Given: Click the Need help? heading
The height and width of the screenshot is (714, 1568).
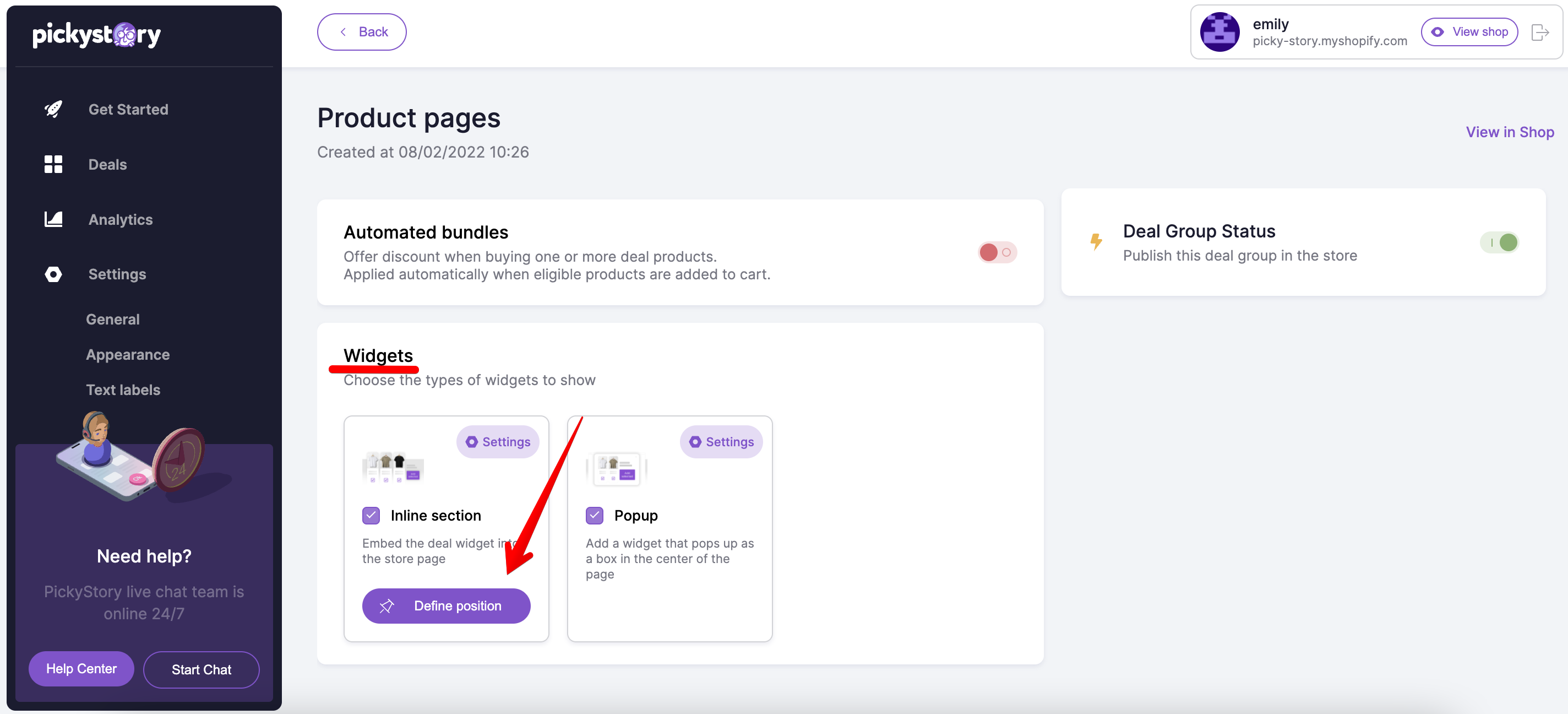Looking at the screenshot, I should point(144,555).
